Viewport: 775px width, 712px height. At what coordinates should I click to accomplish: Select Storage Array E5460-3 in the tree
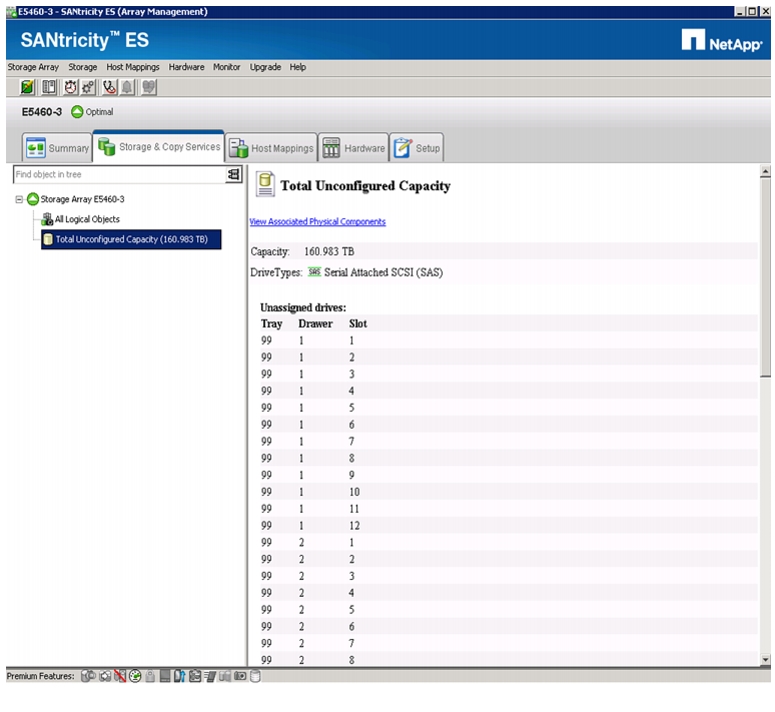click(x=83, y=200)
